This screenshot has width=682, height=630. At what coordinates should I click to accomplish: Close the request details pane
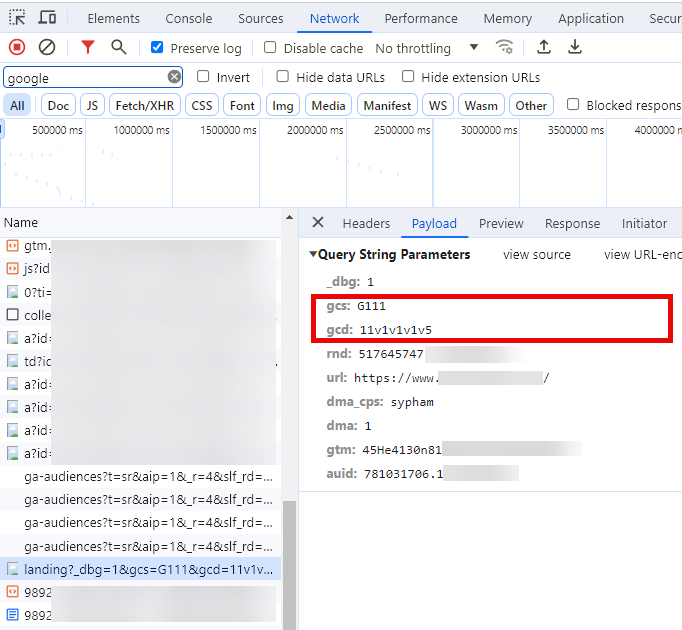[318, 223]
